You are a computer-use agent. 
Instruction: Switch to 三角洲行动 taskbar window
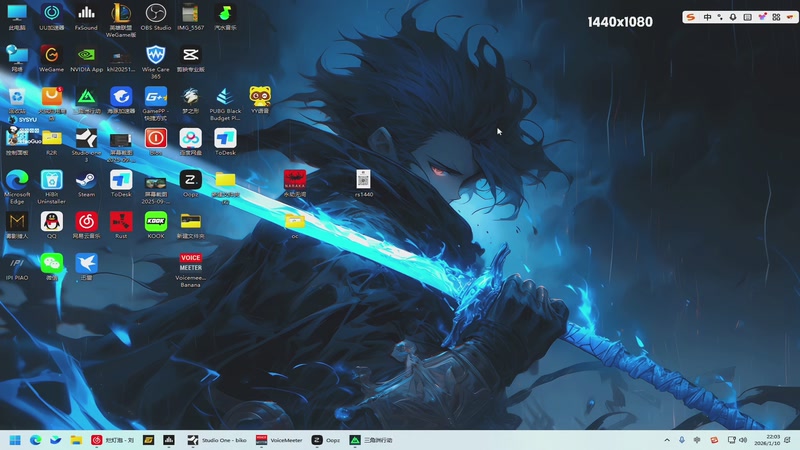click(x=371, y=440)
